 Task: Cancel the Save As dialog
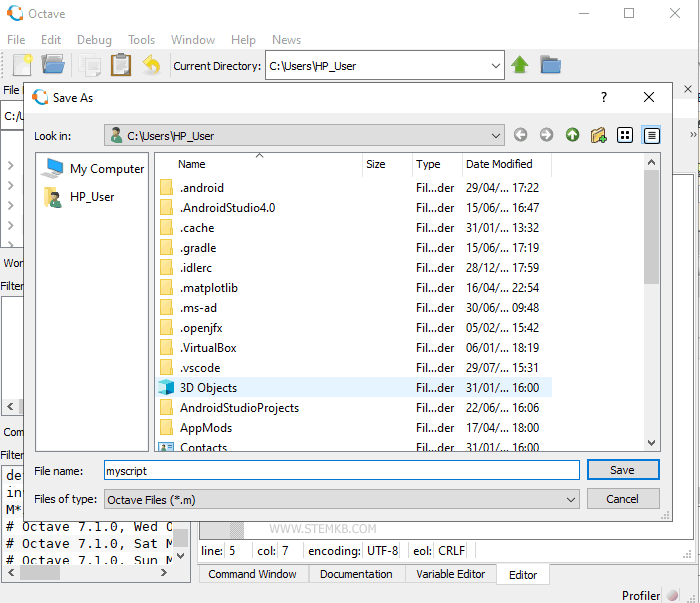(622, 499)
